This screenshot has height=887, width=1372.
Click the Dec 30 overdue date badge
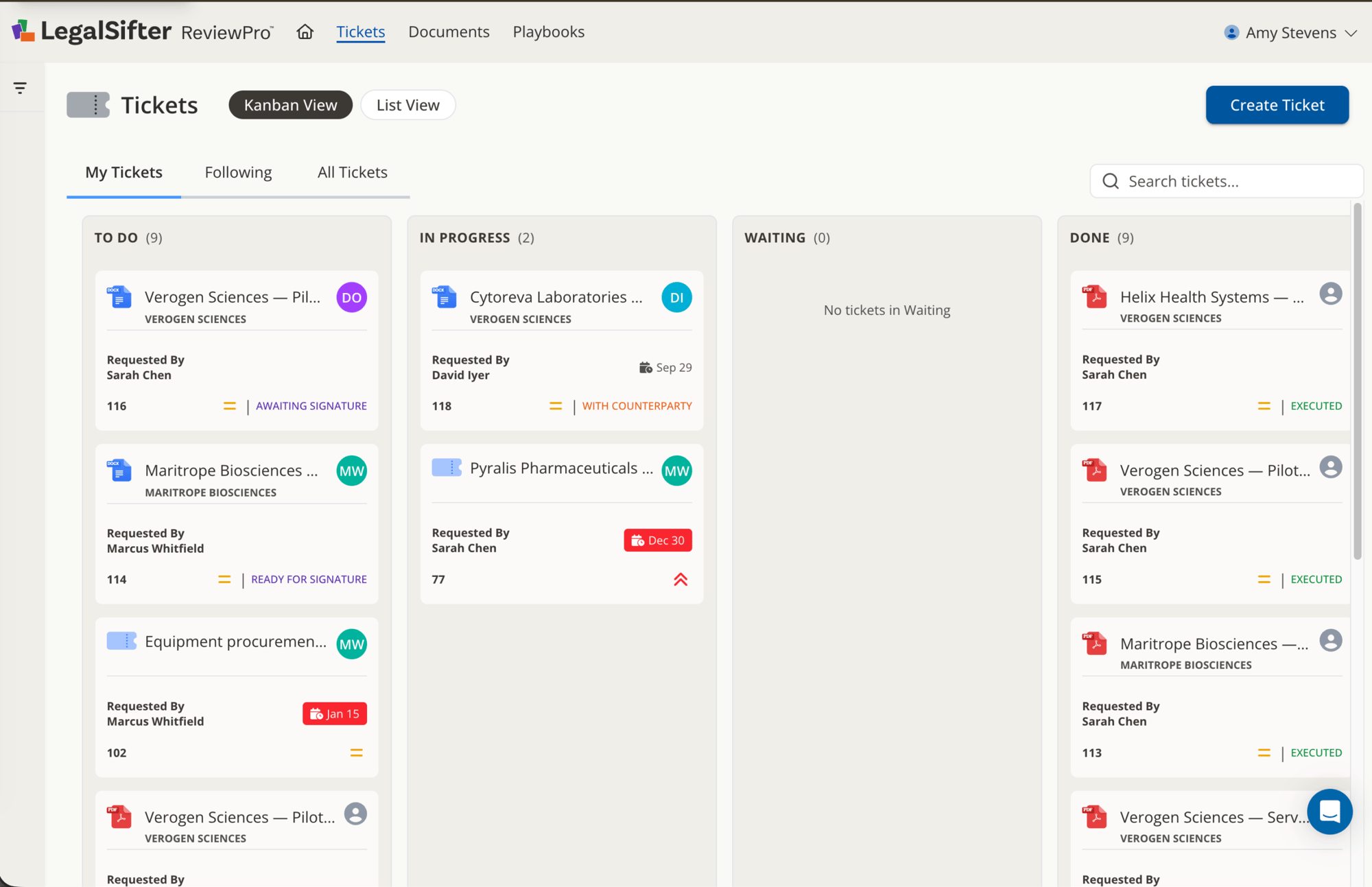(658, 540)
